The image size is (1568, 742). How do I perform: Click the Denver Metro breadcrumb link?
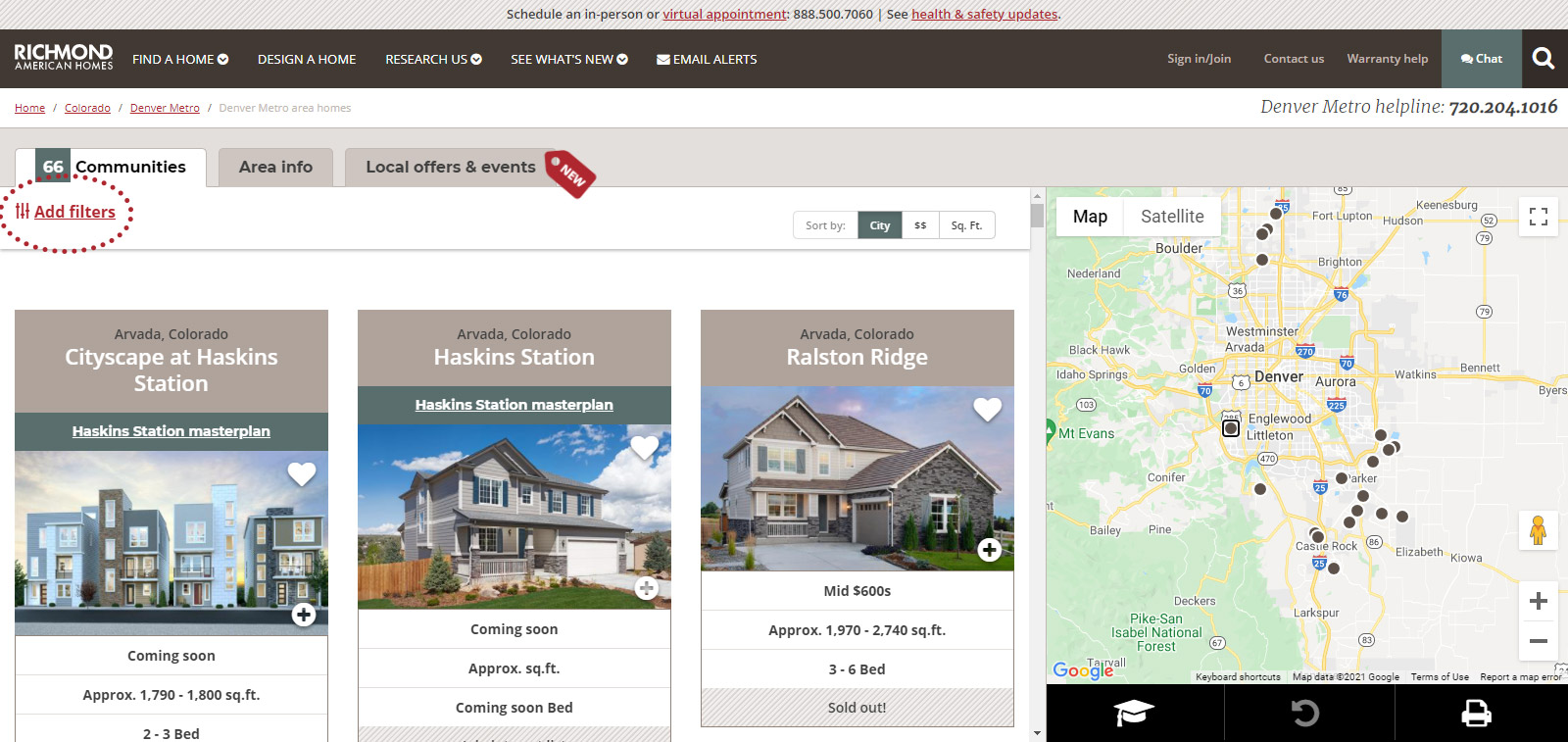tap(165, 108)
